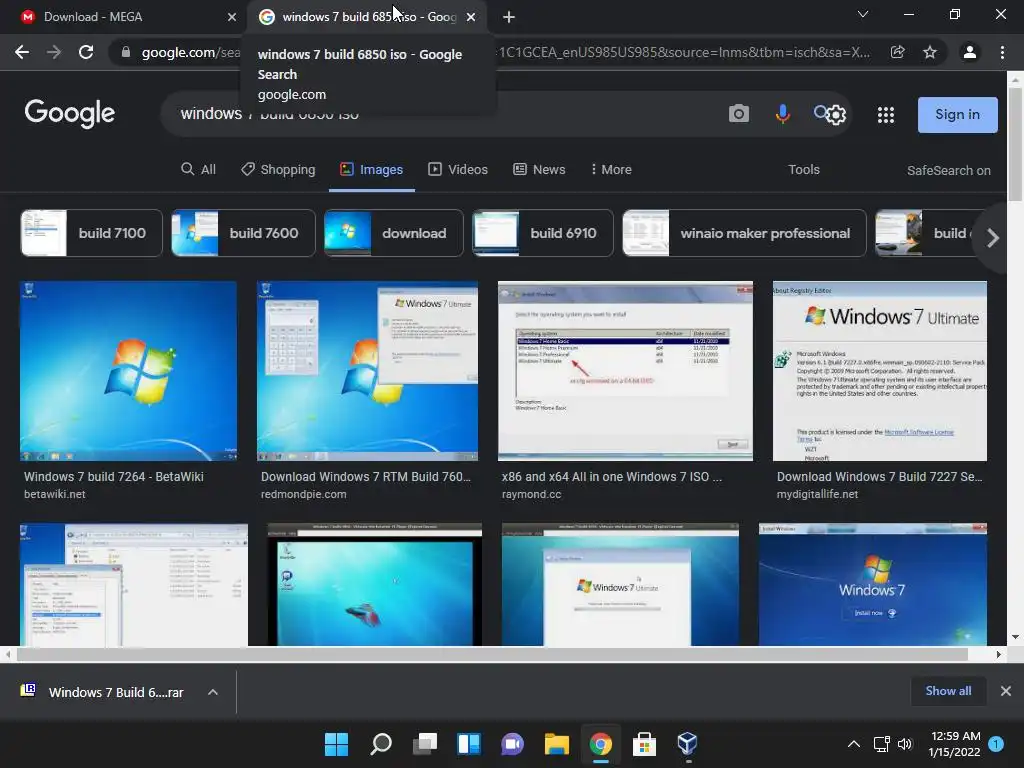1024x768 pixels.
Task: Switch to the News tab
Action: pyautogui.click(x=539, y=169)
